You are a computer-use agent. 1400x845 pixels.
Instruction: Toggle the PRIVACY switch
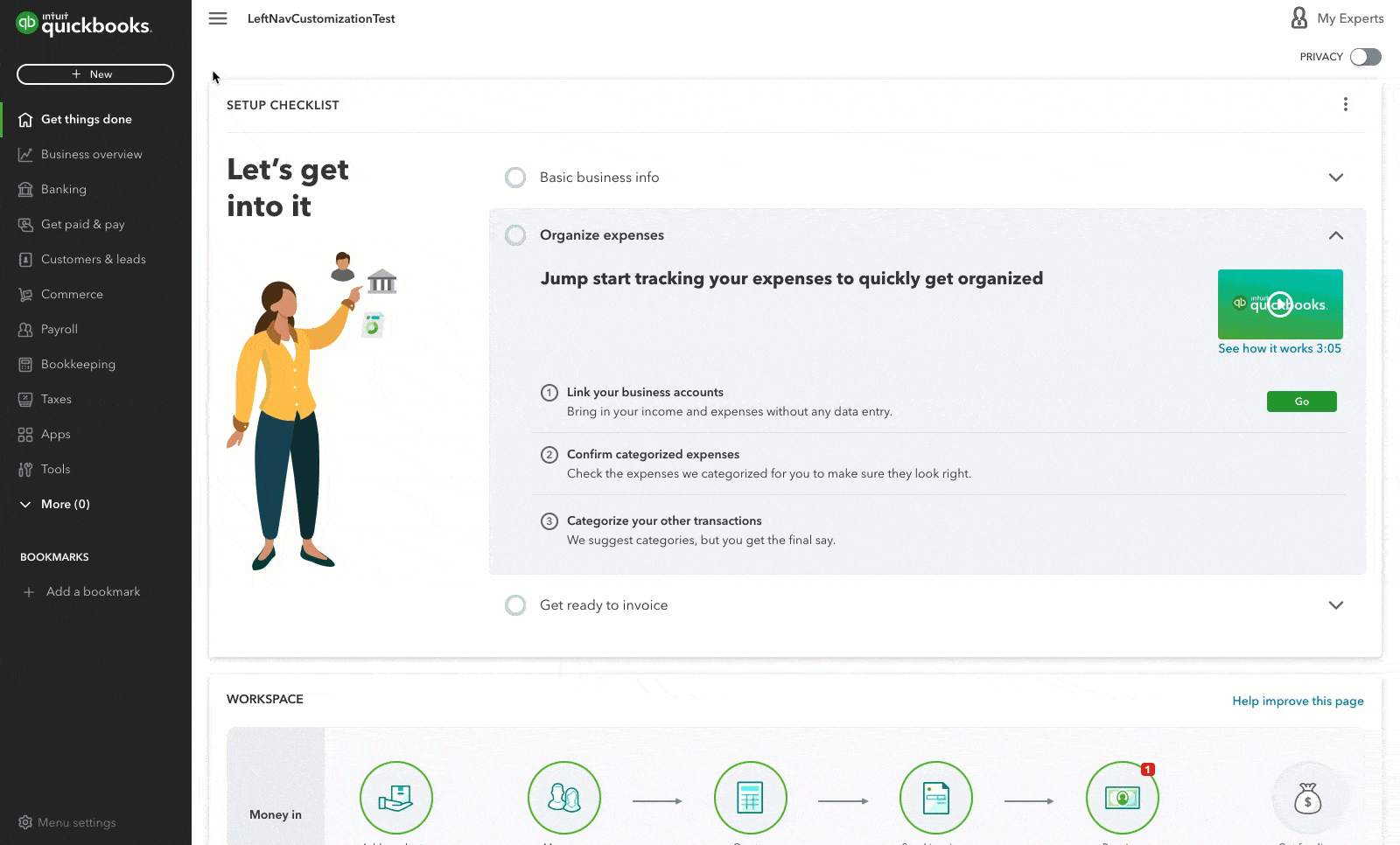pyautogui.click(x=1365, y=57)
